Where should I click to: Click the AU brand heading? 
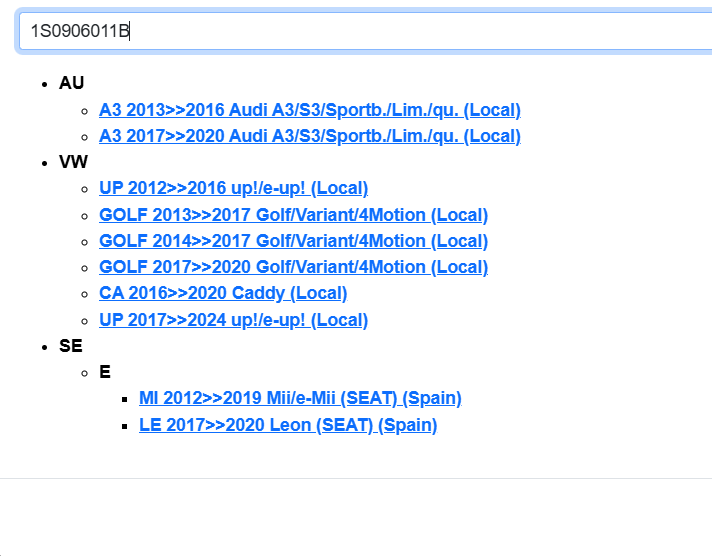click(71, 83)
